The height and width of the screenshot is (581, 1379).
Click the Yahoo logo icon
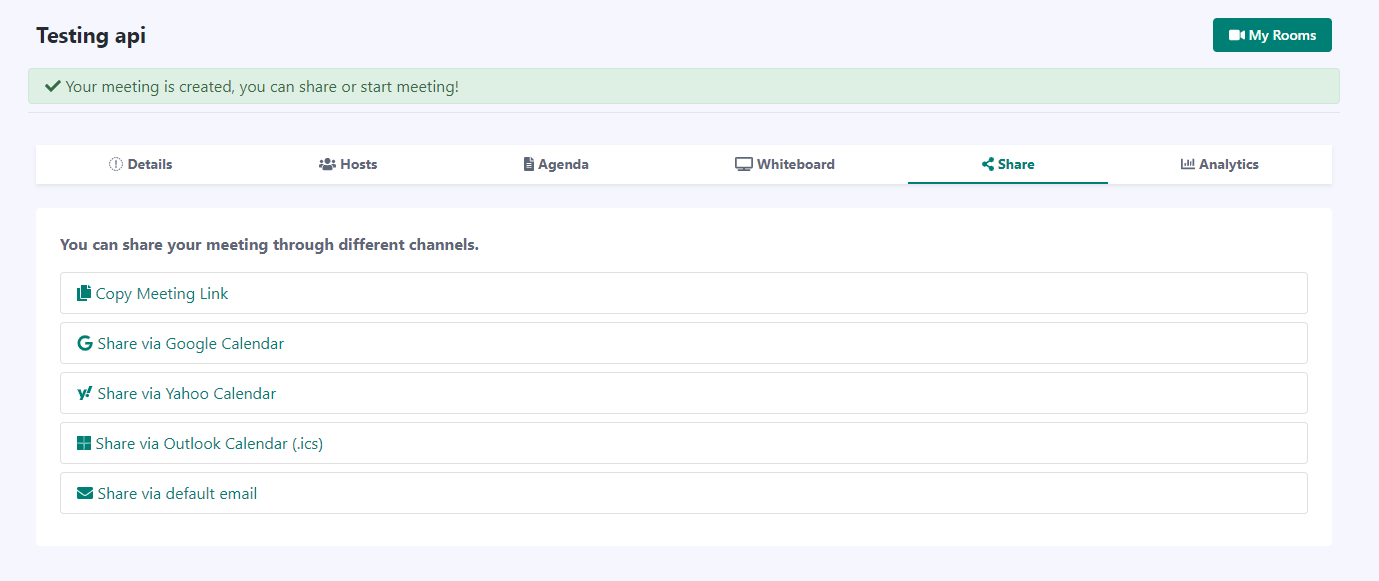[x=85, y=394]
